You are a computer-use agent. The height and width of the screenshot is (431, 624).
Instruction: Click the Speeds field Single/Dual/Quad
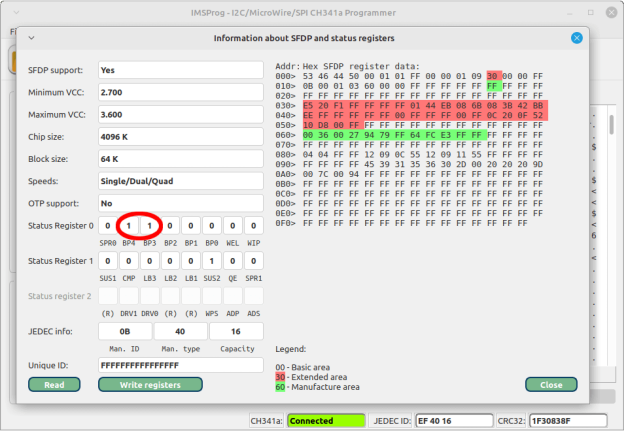tap(181, 181)
